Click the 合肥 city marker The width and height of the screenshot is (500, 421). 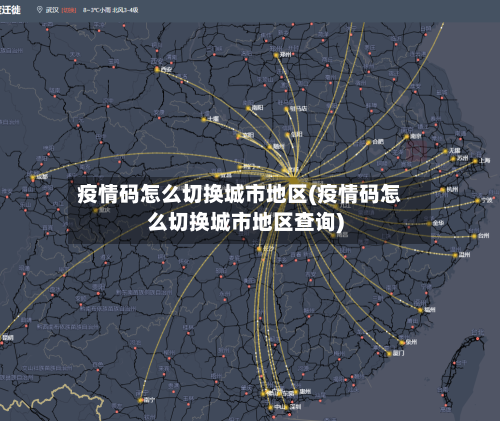[368, 143]
